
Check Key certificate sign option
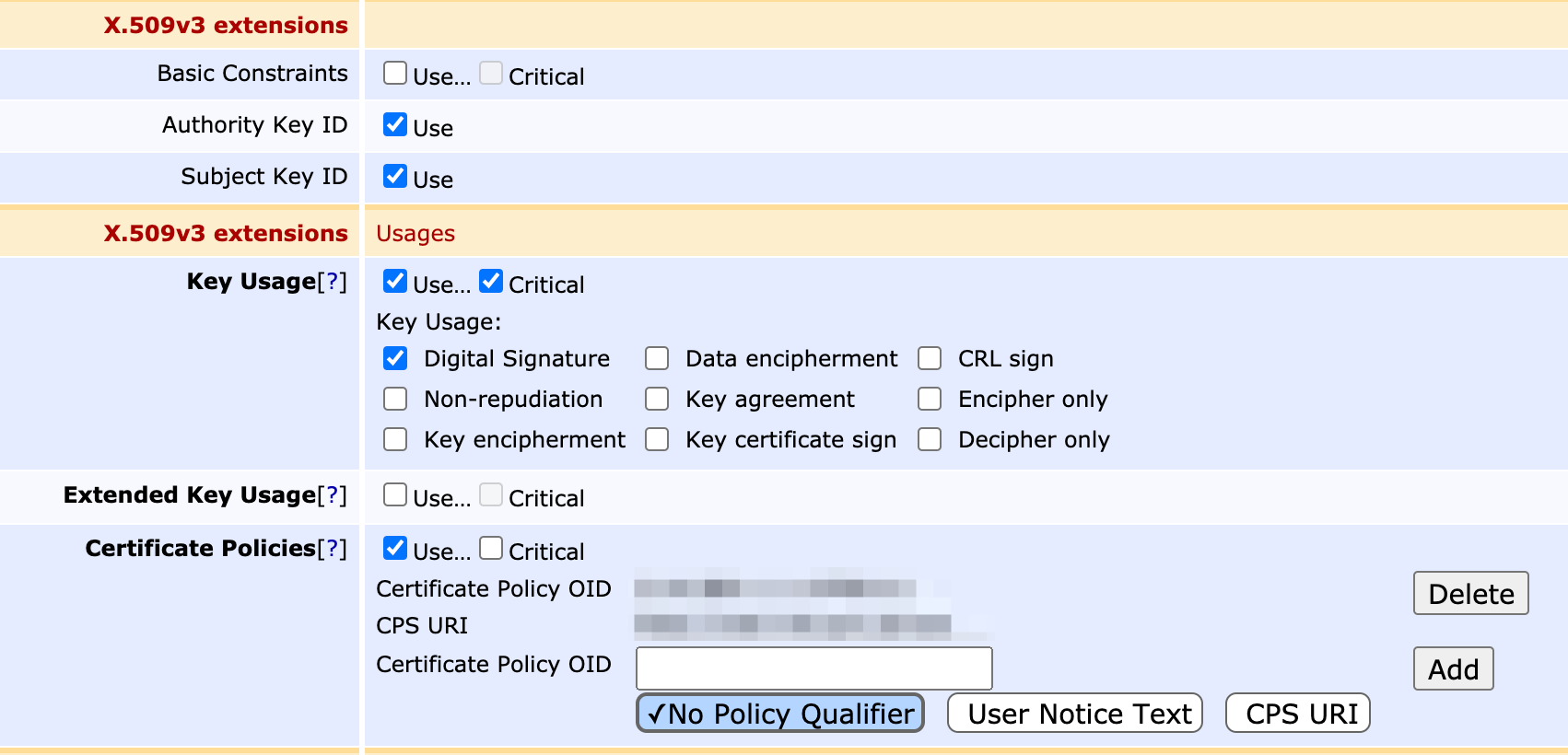(657, 439)
